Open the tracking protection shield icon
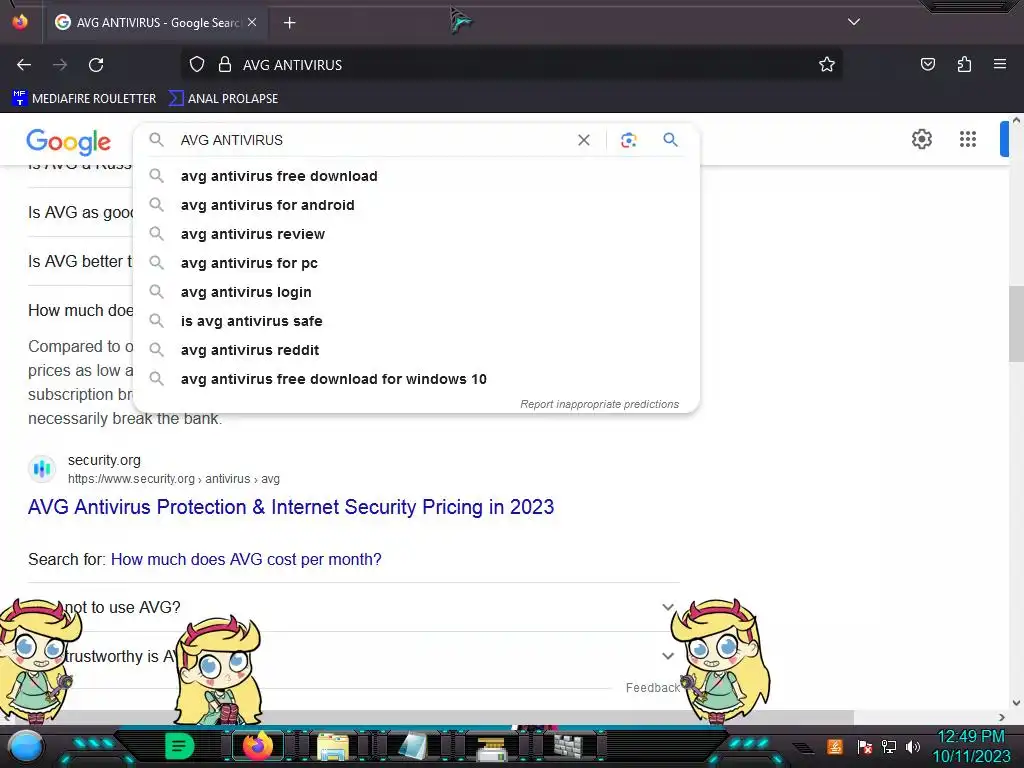Viewport: 1024px width, 768px height. point(197,65)
